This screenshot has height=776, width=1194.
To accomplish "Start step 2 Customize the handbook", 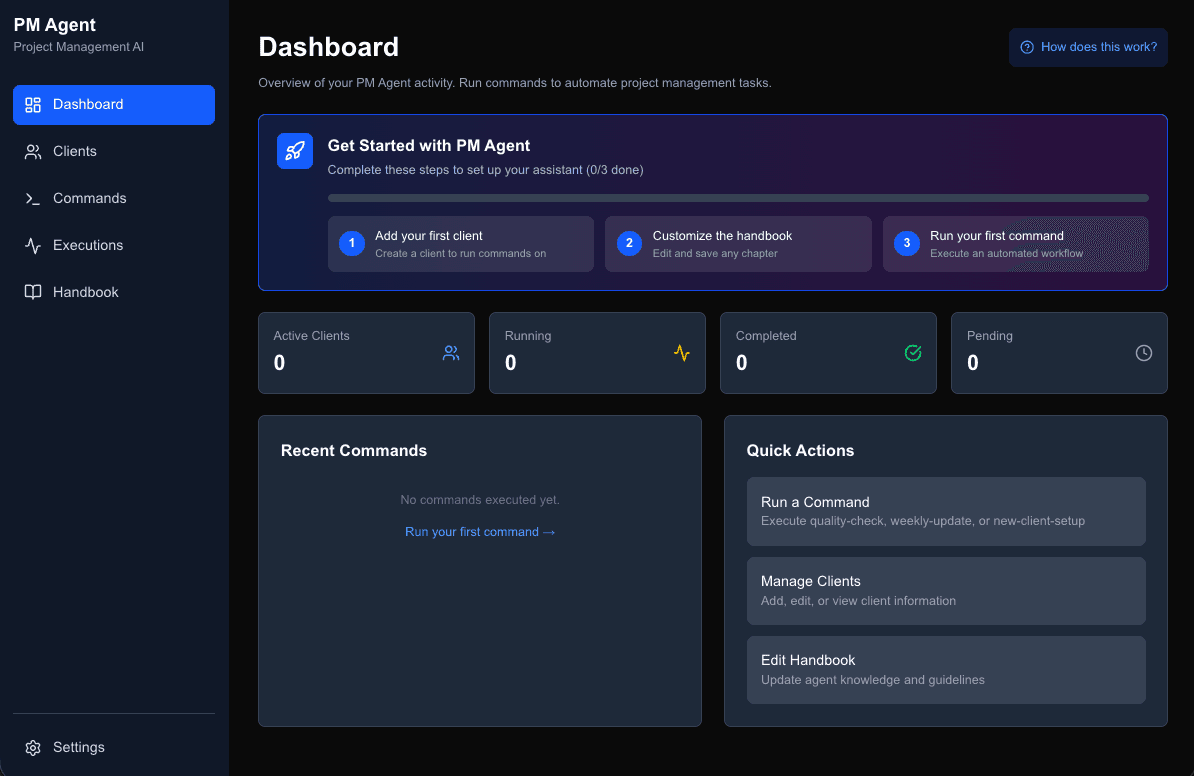I will point(737,244).
